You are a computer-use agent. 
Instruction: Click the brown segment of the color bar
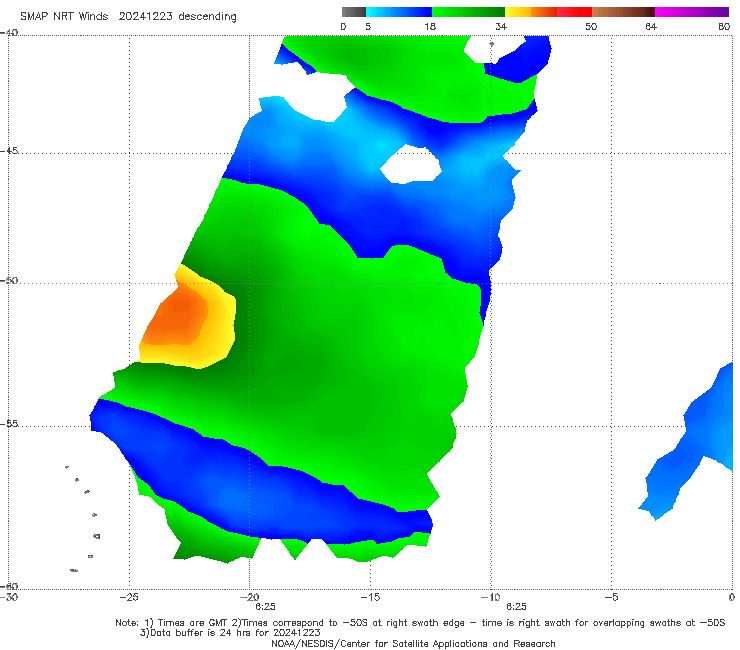pyautogui.click(x=623, y=12)
